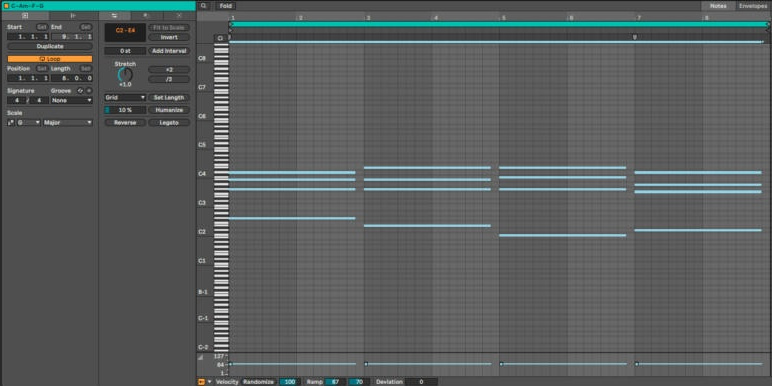Switch to the Envelopes tab

[754, 6]
